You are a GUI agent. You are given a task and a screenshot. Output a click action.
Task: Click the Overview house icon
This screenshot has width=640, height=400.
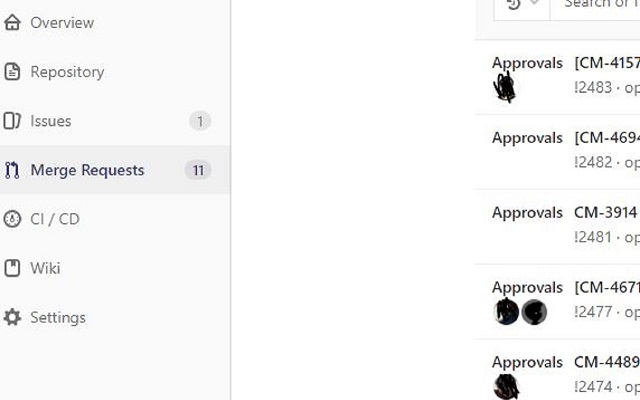click(12, 22)
